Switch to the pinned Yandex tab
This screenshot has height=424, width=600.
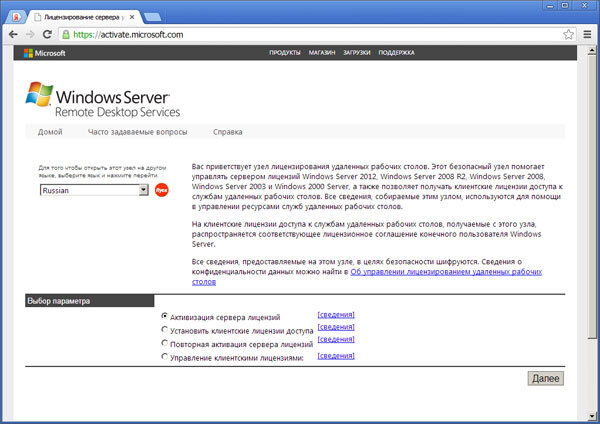(16, 17)
